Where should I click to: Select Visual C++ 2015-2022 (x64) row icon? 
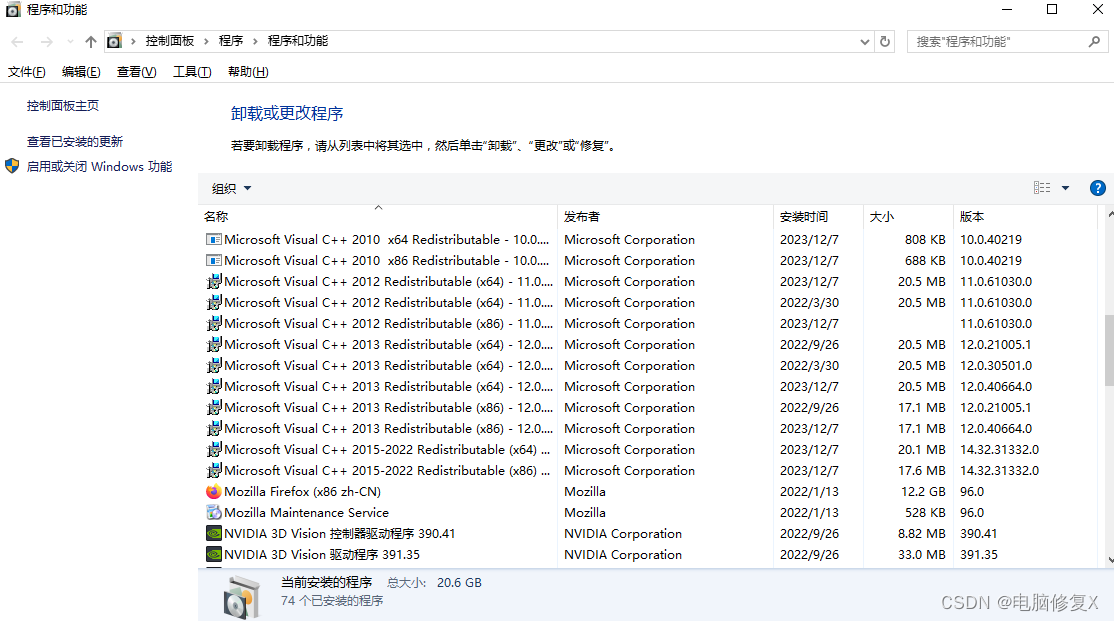coord(213,450)
